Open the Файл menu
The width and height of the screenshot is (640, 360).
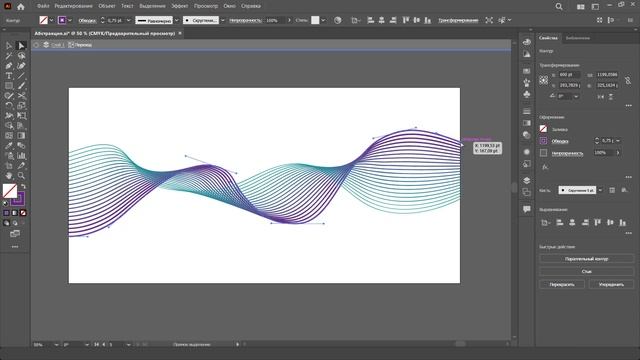(x=43, y=6)
